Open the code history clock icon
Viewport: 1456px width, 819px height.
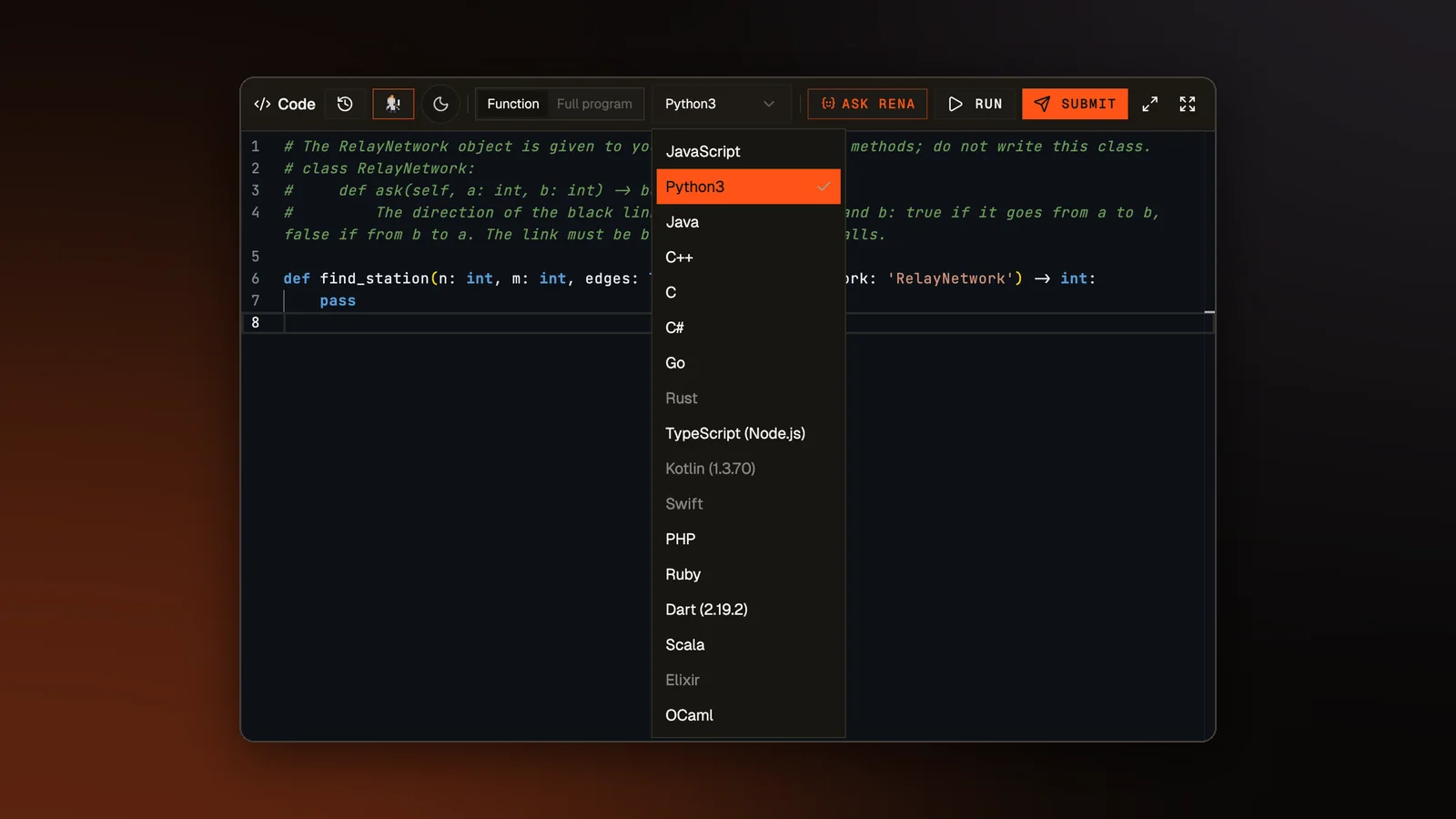pyautogui.click(x=345, y=104)
